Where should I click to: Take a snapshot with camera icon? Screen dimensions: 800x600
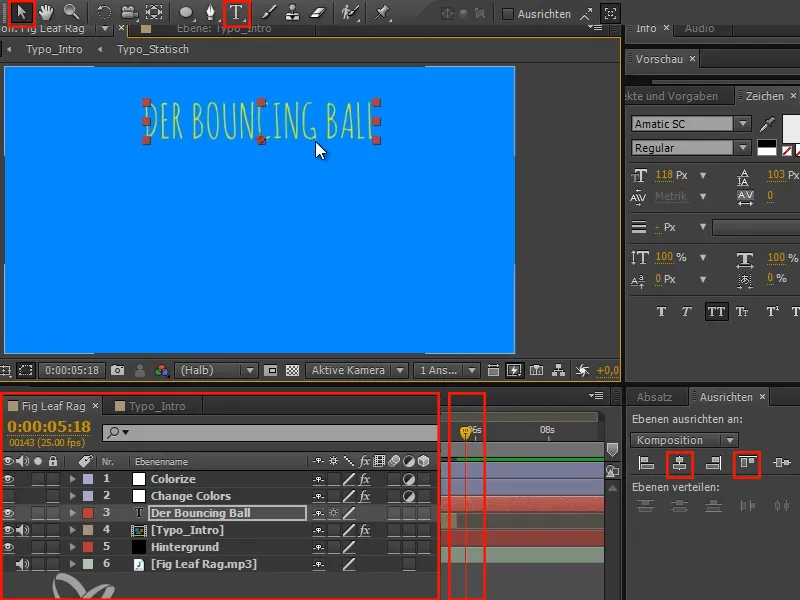[x=117, y=370]
